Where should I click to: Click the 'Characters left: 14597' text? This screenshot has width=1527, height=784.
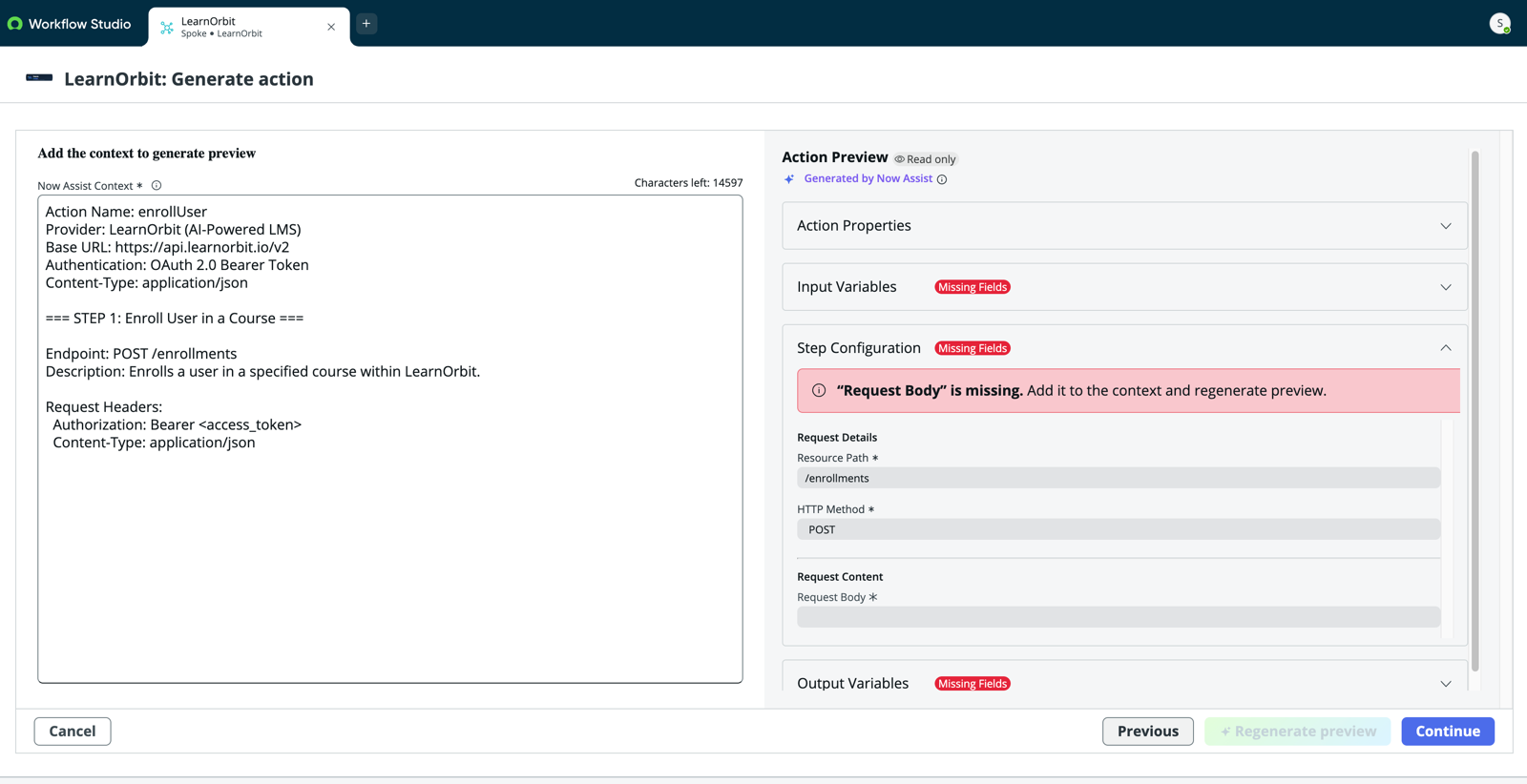pyautogui.click(x=688, y=183)
